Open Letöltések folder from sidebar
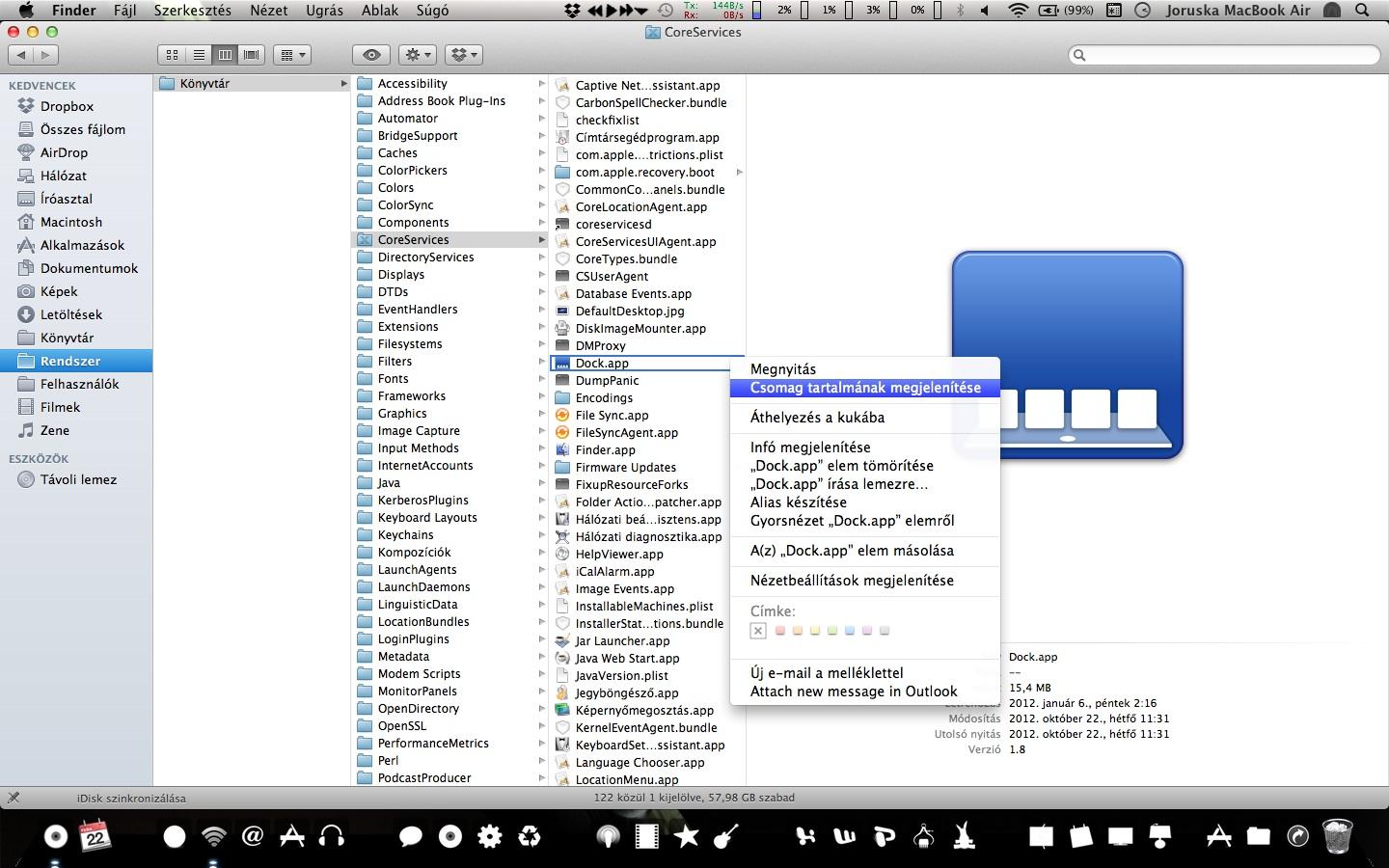Viewport: 1389px width, 868px height. click(70, 314)
